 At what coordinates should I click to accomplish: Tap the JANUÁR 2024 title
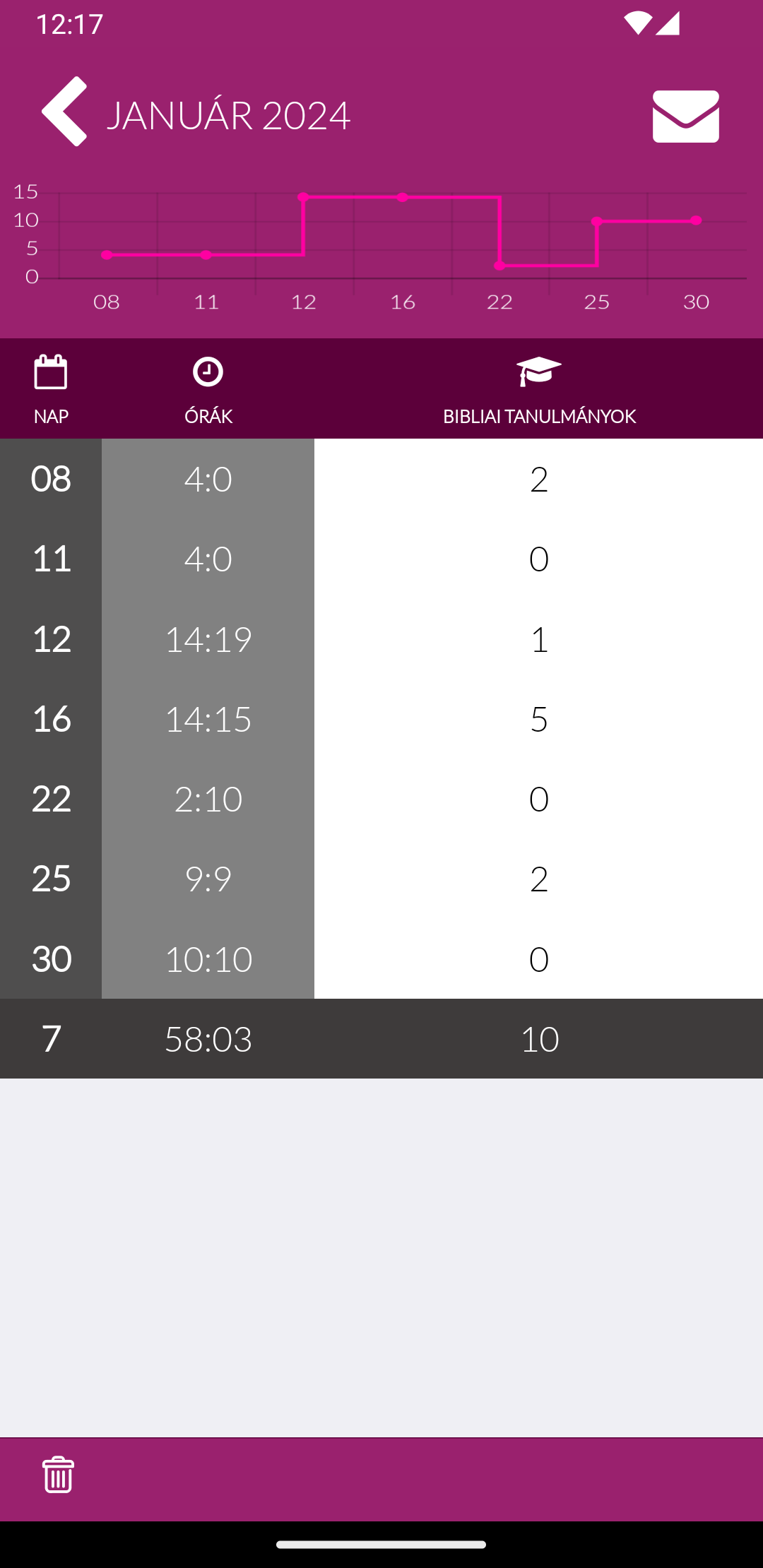[x=228, y=114]
